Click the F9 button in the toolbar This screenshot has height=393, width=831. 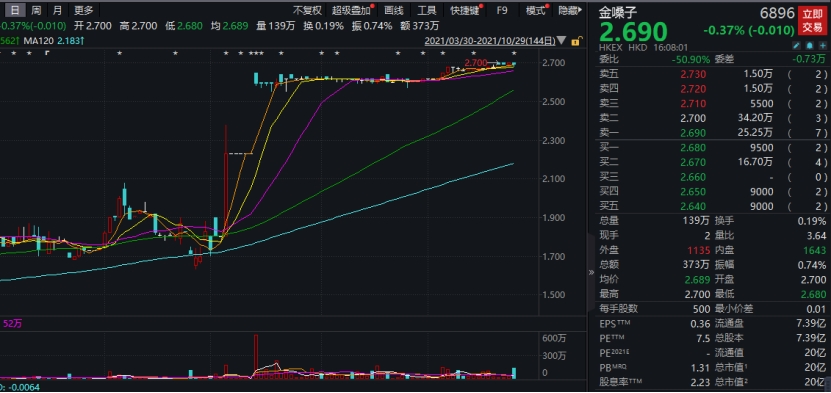502,10
